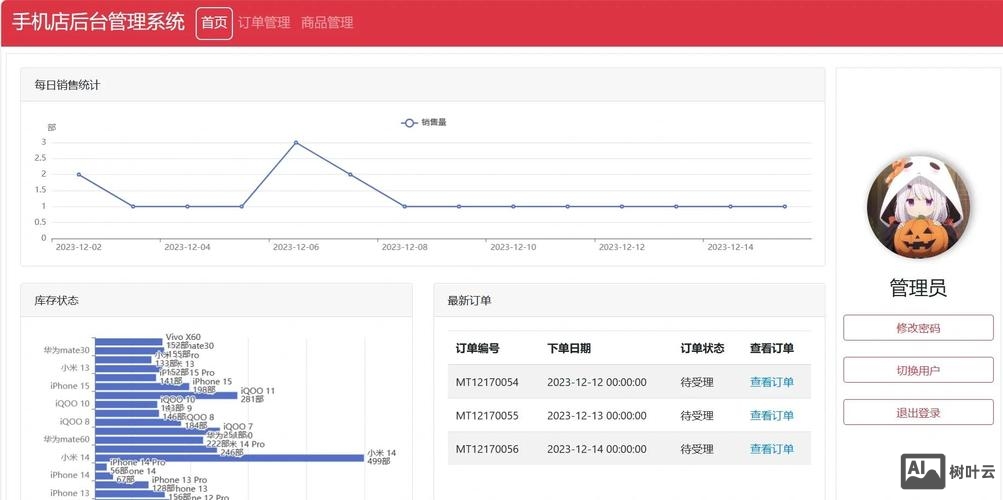Select order number MT12170056 cell

pyautogui.click(x=487, y=449)
